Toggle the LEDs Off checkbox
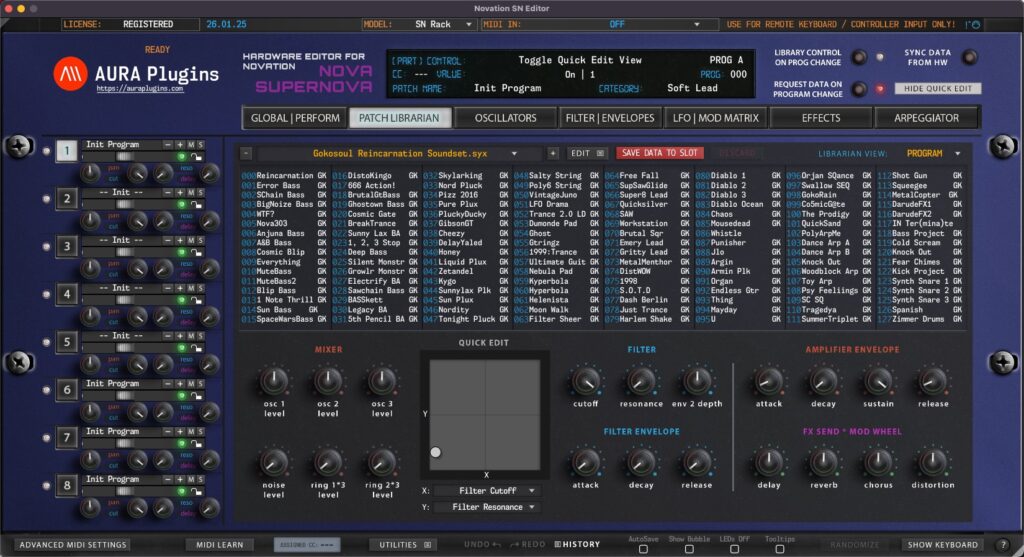This screenshot has height=557, width=1024. coord(735,549)
